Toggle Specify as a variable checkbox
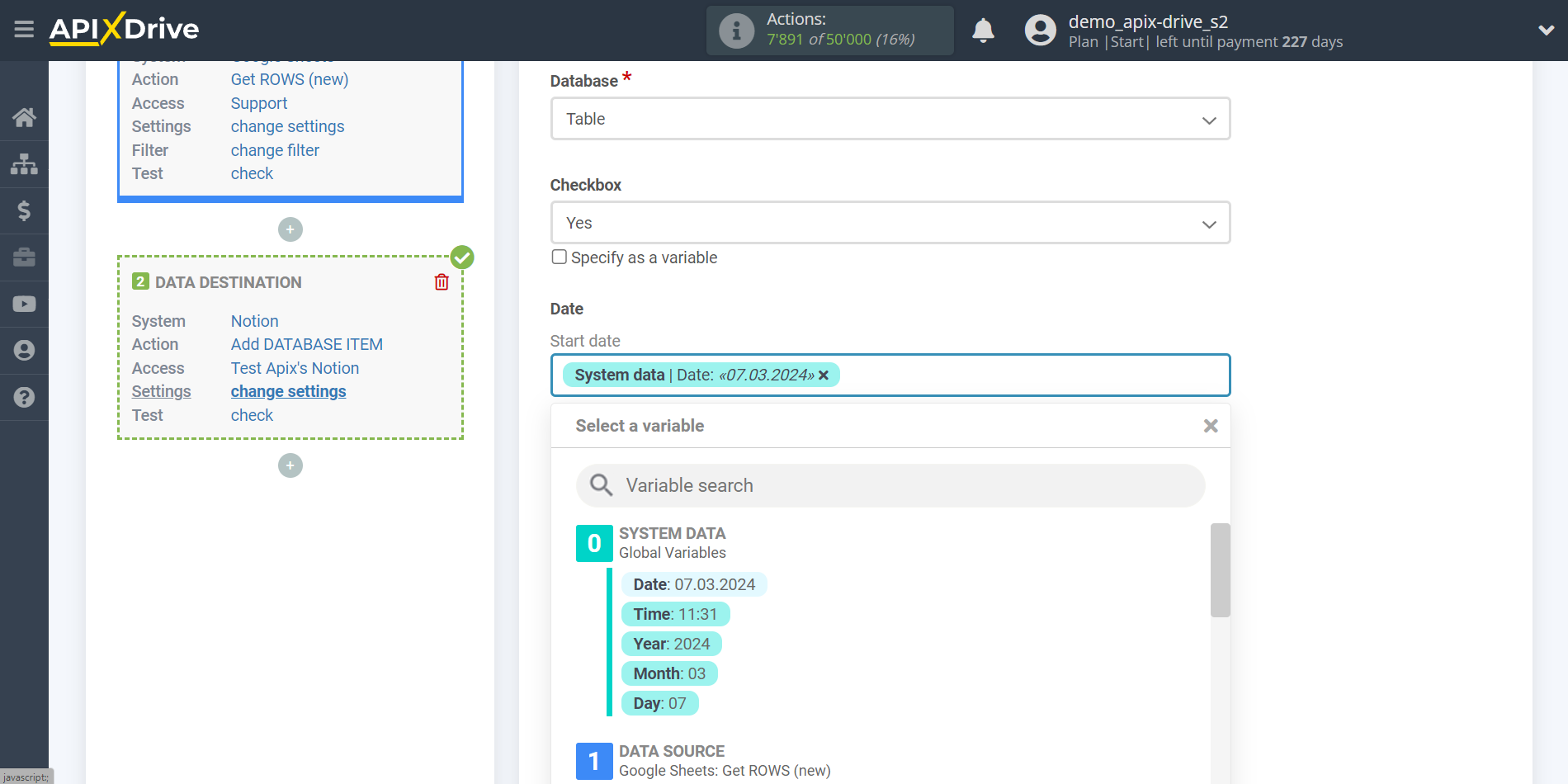1568x784 pixels. click(x=560, y=257)
